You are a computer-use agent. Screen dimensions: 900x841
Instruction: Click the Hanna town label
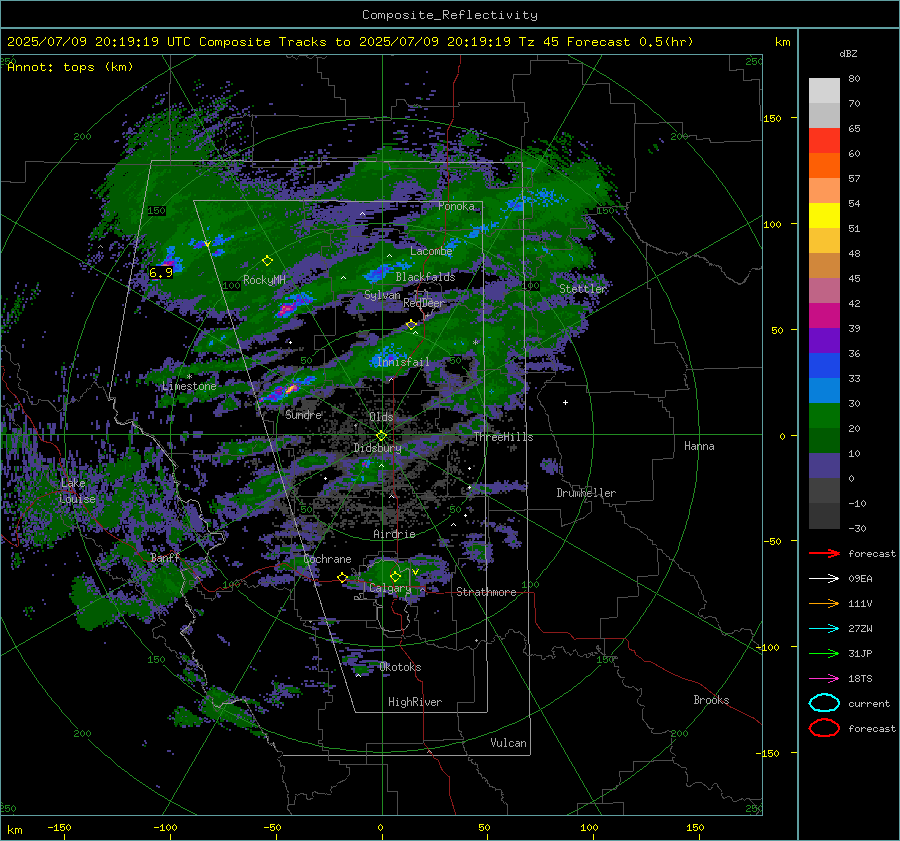pos(699,446)
